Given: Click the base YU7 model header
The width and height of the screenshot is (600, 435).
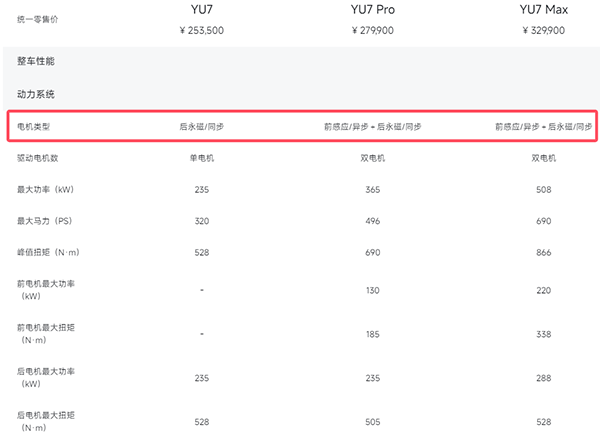Looking at the screenshot, I should [x=201, y=10].
